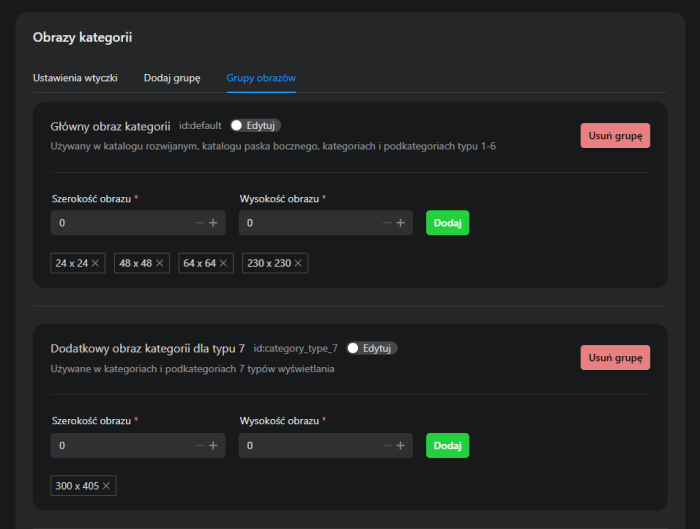Increase main category image height with plus
The image size is (700, 529).
pos(400,223)
